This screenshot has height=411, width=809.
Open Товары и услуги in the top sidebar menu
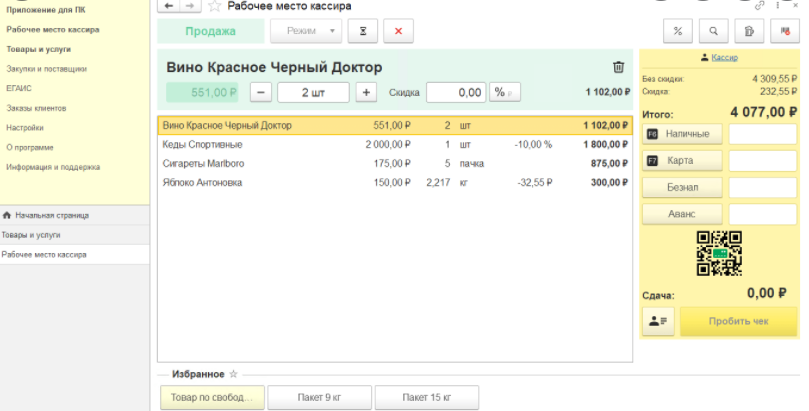point(39,49)
